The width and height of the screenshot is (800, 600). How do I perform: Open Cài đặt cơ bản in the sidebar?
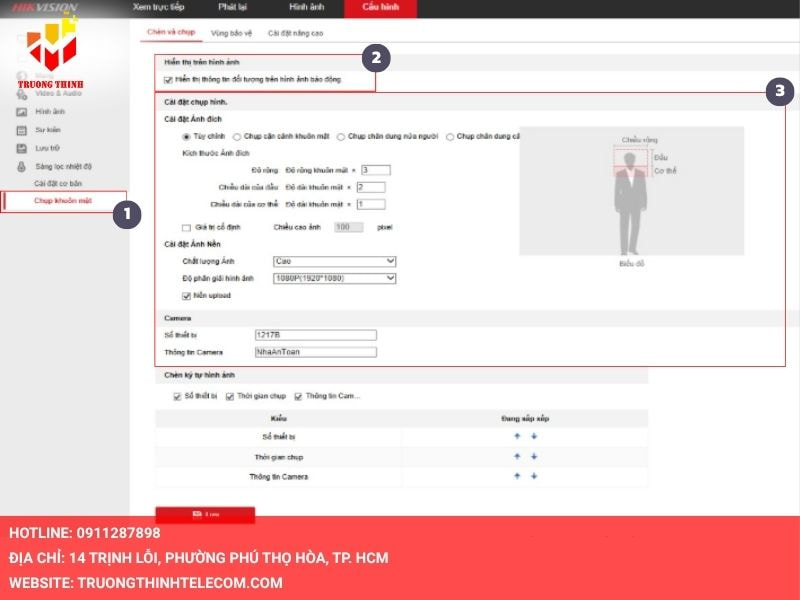tap(59, 183)
